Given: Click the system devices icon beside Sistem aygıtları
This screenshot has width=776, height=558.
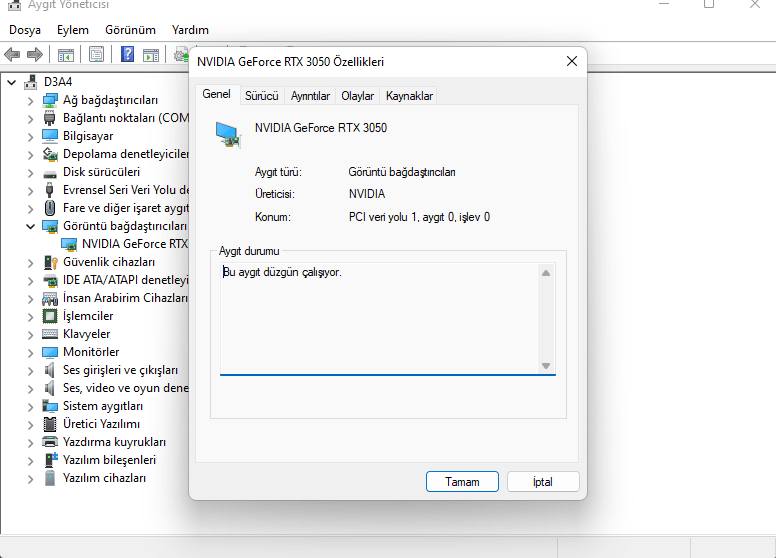Looking at the screenshot, I should [x=49, y=406].
